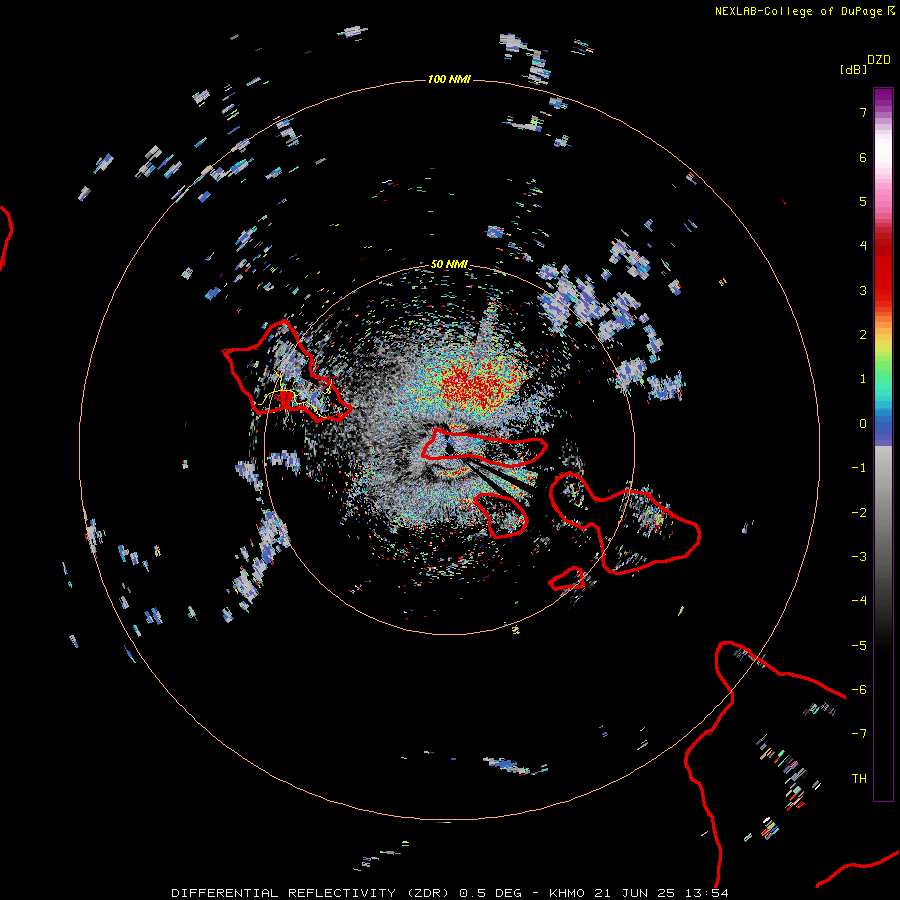Screen dimensions: 900x900
Task: Click the legend value 1 label
Action: [x=863, y=379]
